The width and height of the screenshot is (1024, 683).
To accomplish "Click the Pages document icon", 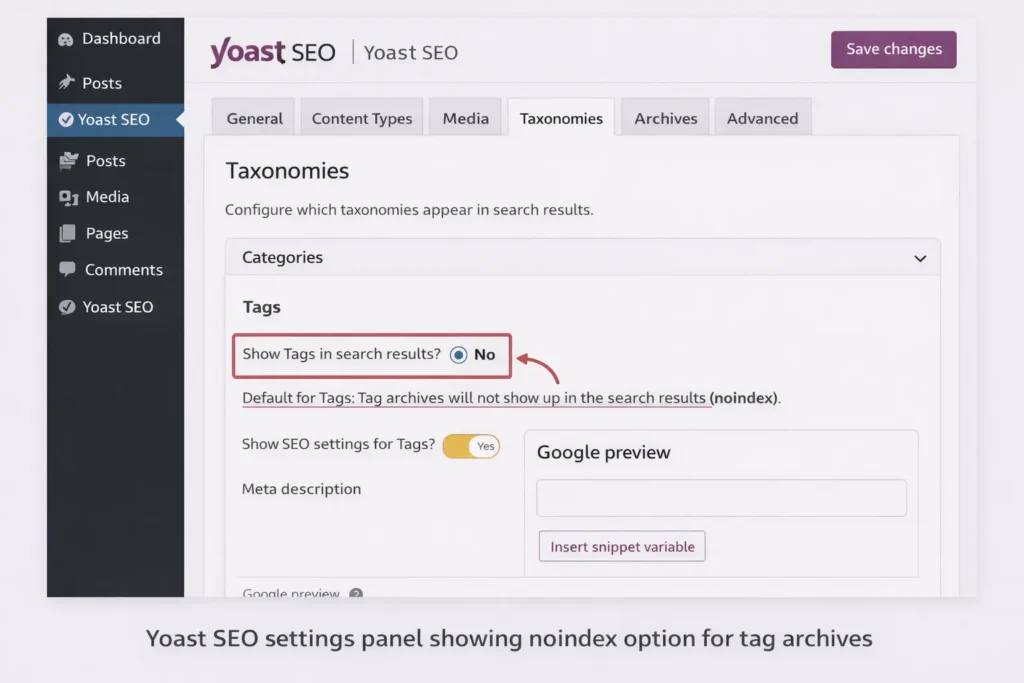I will (66, 233).
